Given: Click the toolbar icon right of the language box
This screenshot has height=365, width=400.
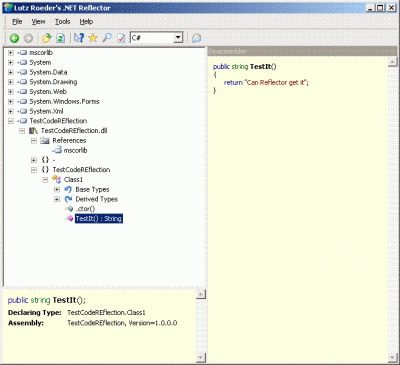Looking at the screenshot, I should tap(196, 38).
